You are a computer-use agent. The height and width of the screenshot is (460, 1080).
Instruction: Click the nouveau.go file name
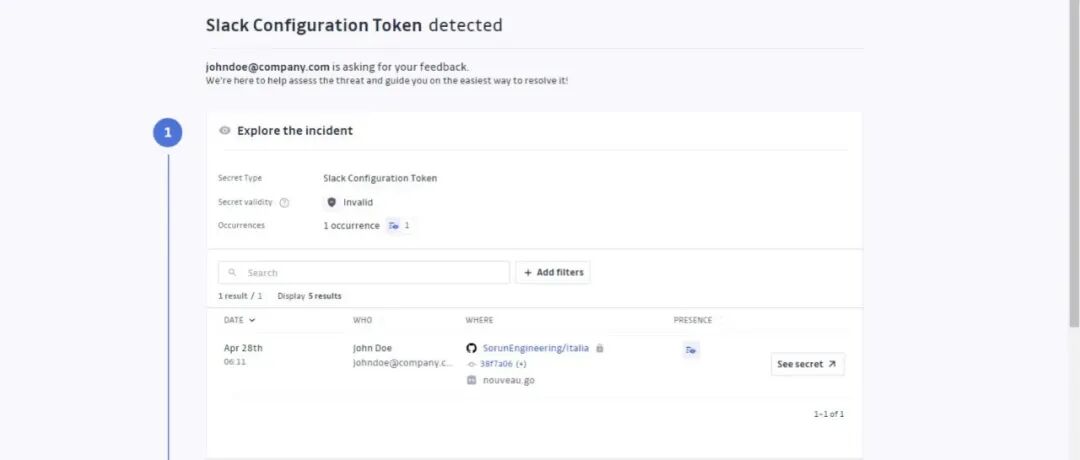pyautogui.click(x=509, y=380)
